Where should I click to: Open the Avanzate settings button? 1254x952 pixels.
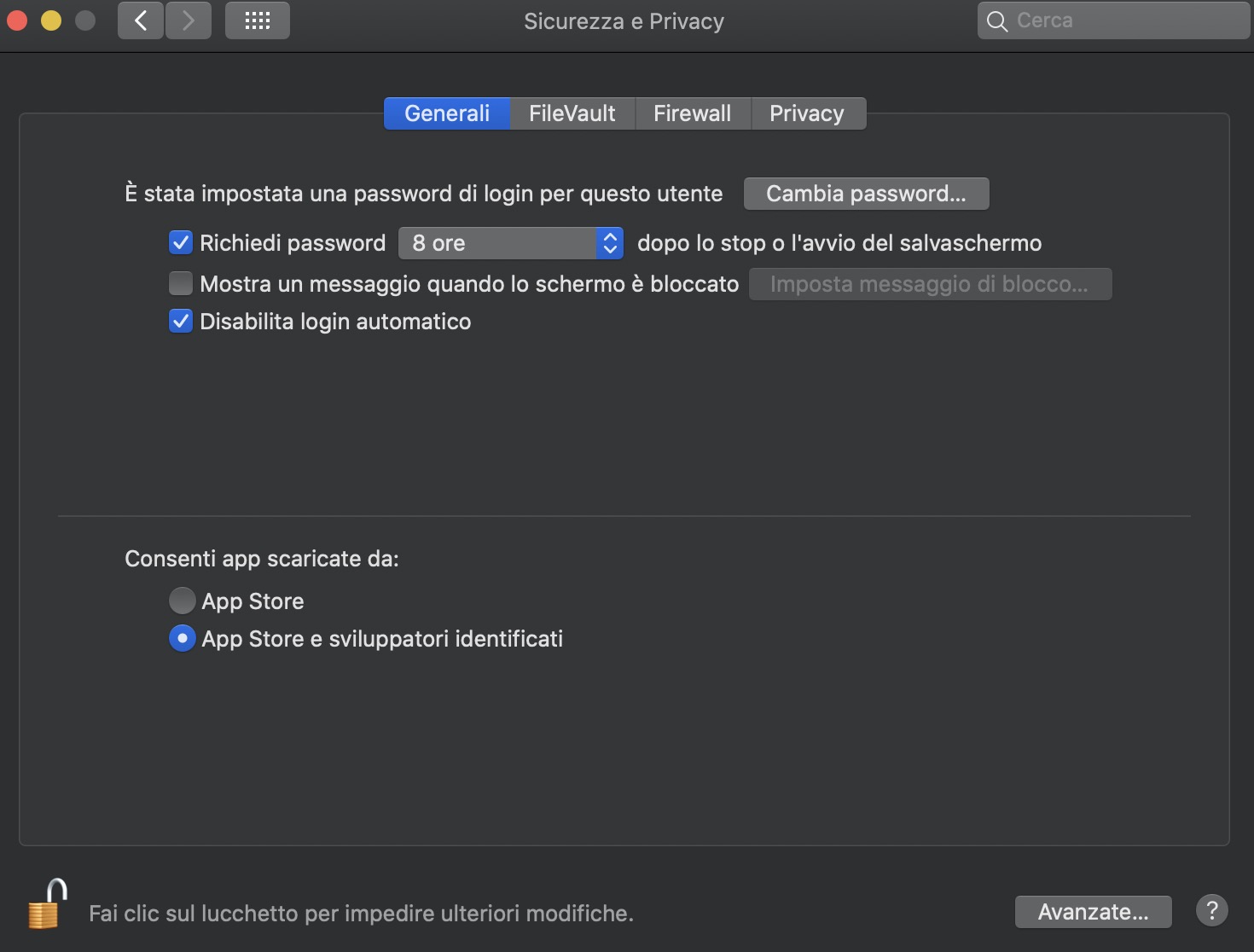(x=1093, y=912)
